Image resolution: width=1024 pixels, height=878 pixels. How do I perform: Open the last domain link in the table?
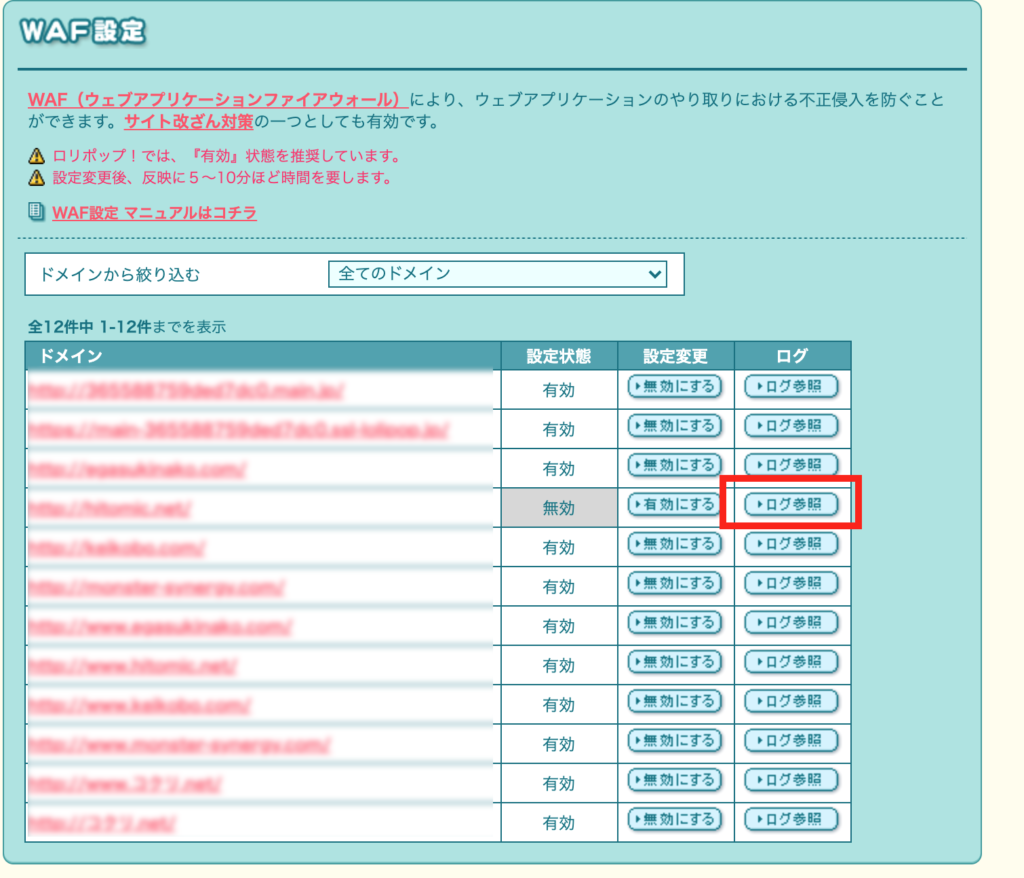click(102, 824)
